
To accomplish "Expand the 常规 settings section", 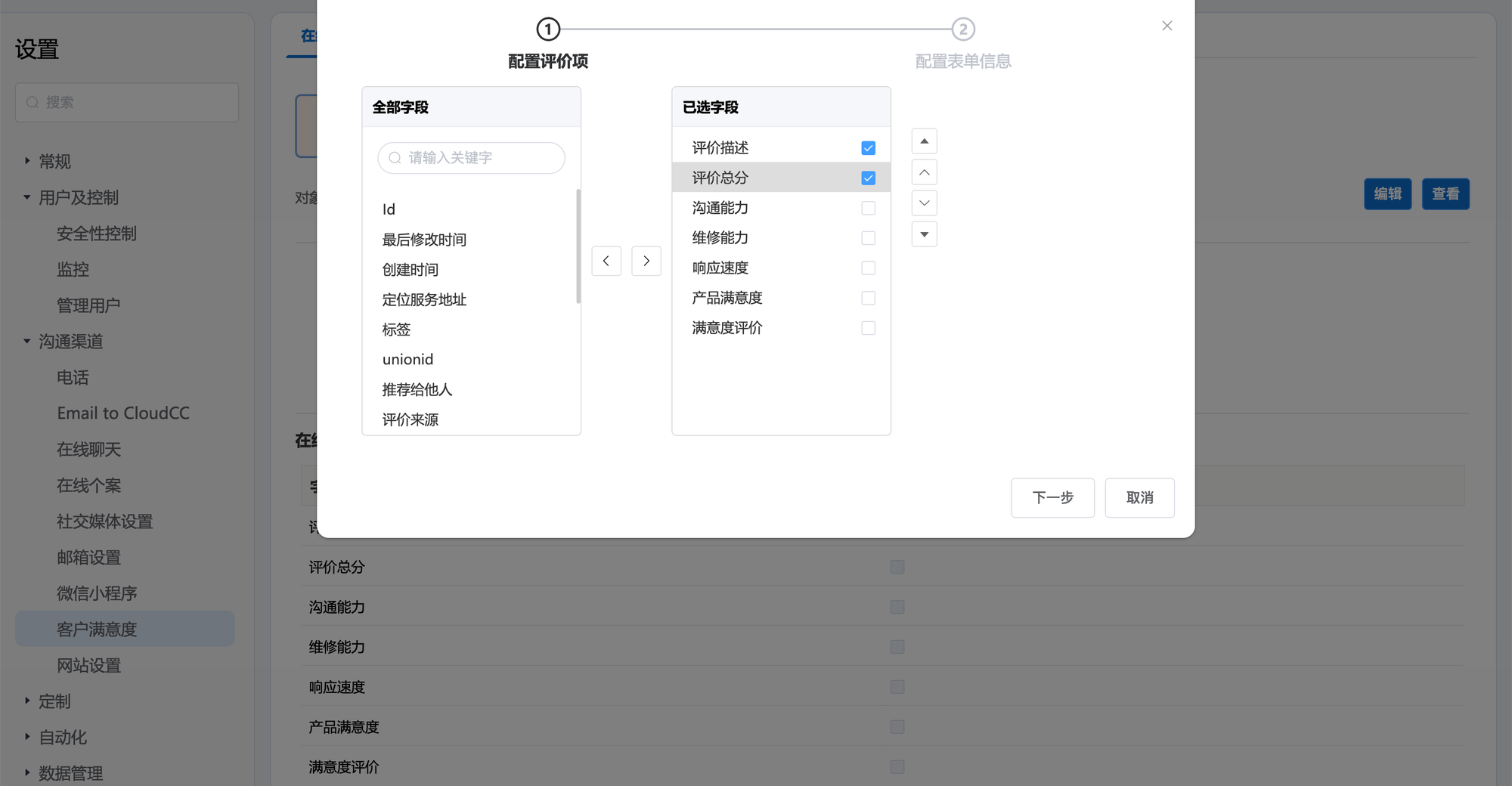I will coord(27,161).
